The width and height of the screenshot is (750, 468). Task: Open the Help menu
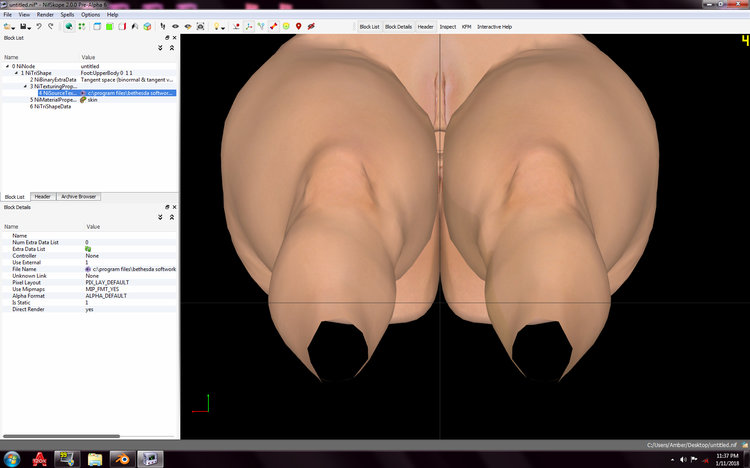[x=112, y=15]
